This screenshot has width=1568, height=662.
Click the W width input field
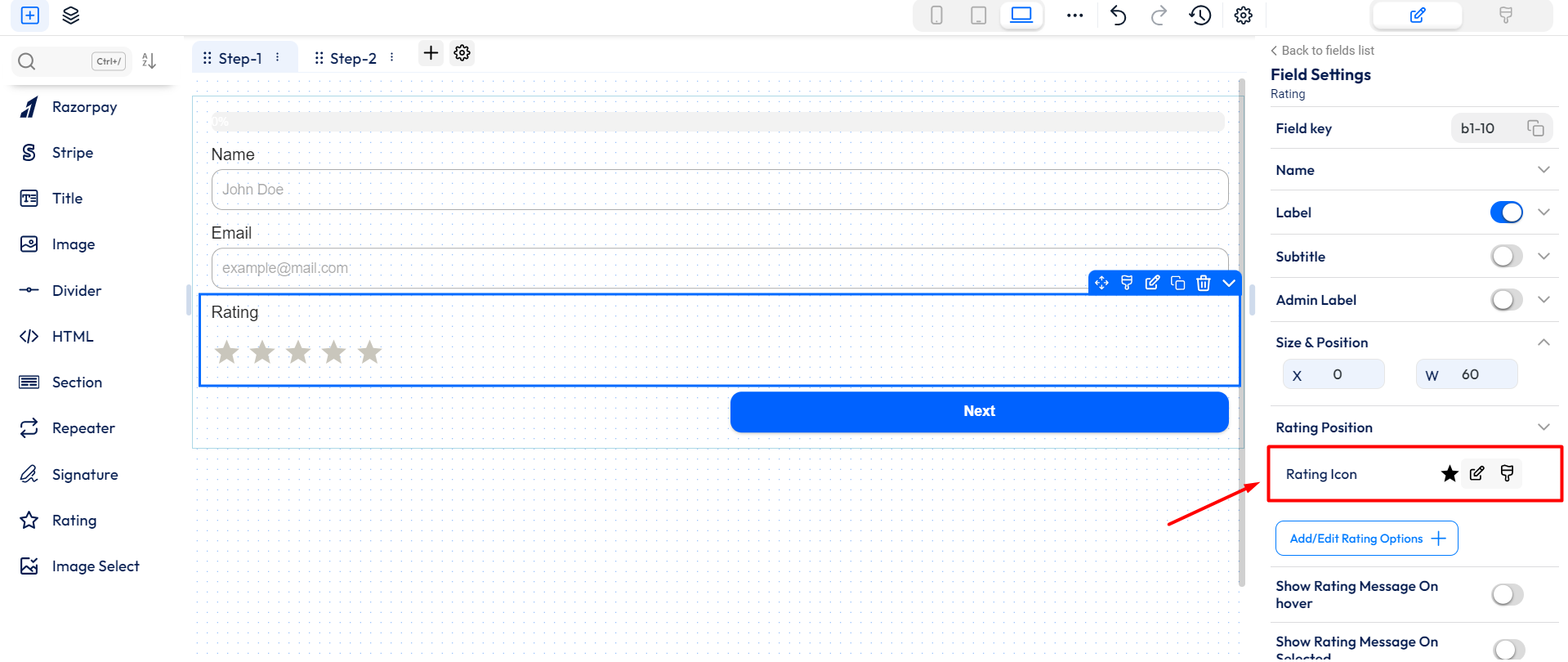click(1475, 374)
